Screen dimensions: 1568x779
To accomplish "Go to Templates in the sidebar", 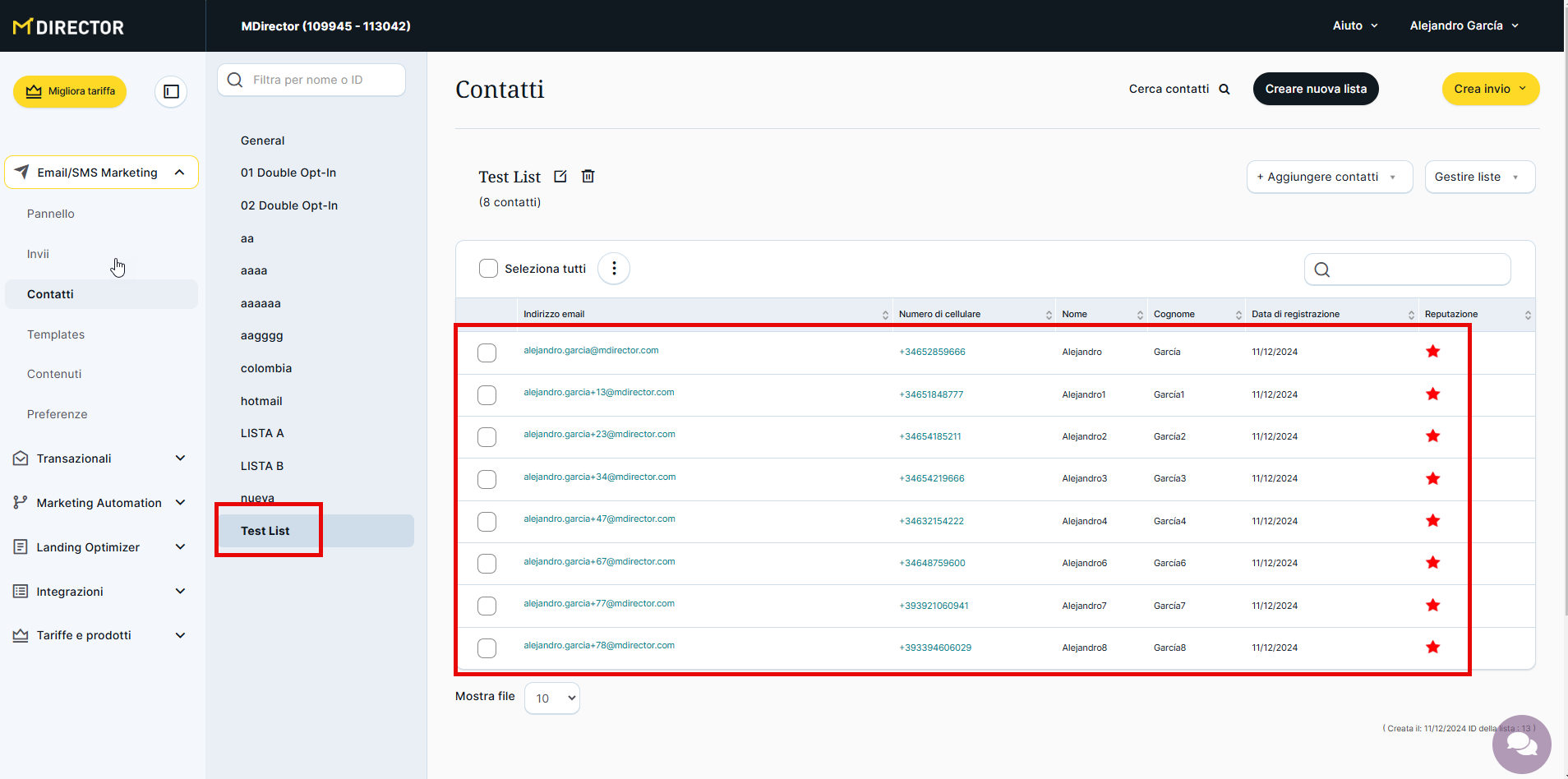I will point(56,334).
